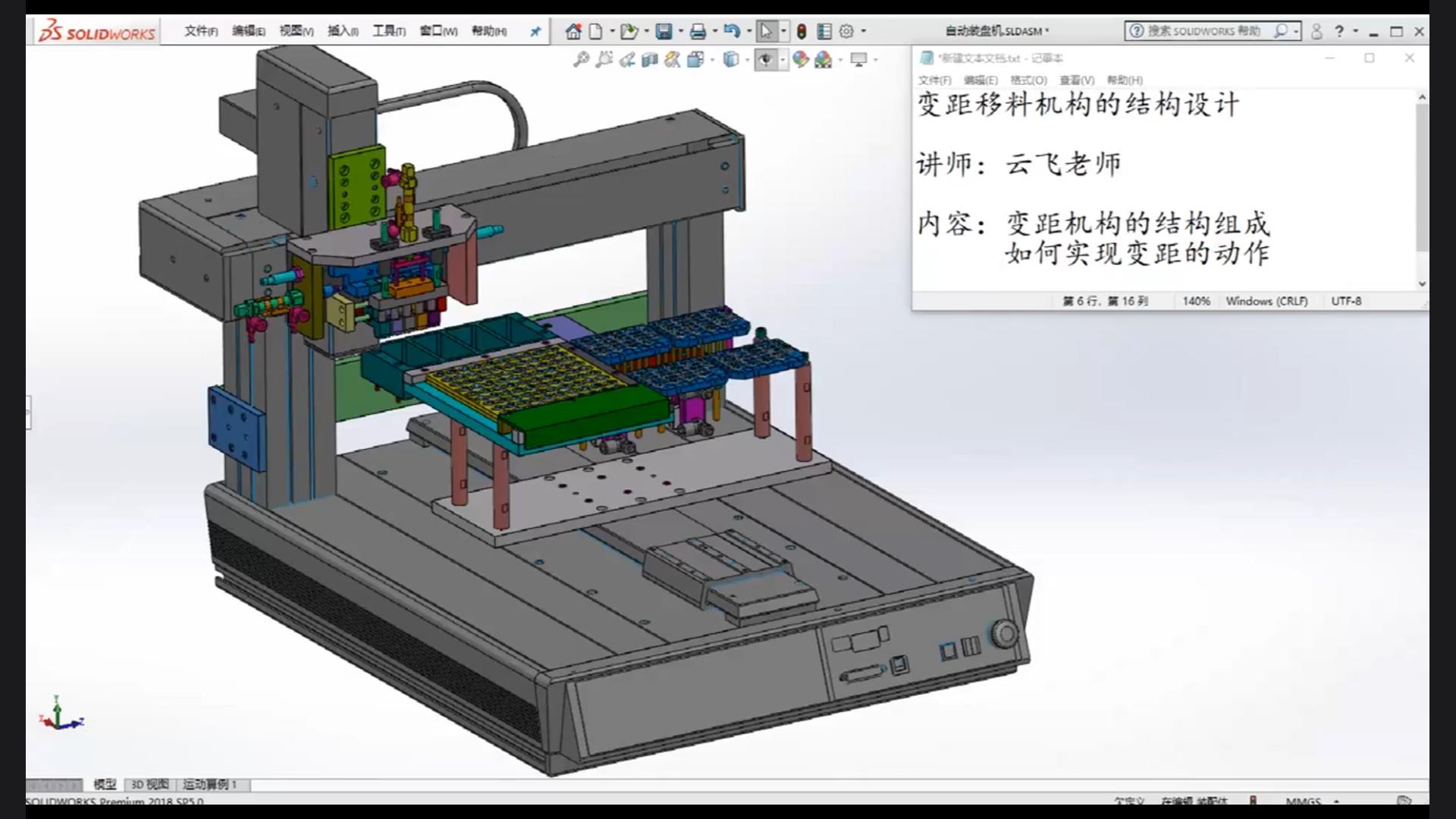Screen dimensions: 1456x819
Task: Open Notepad 格式(O) menu
Action: click(x=1028, y=80)
